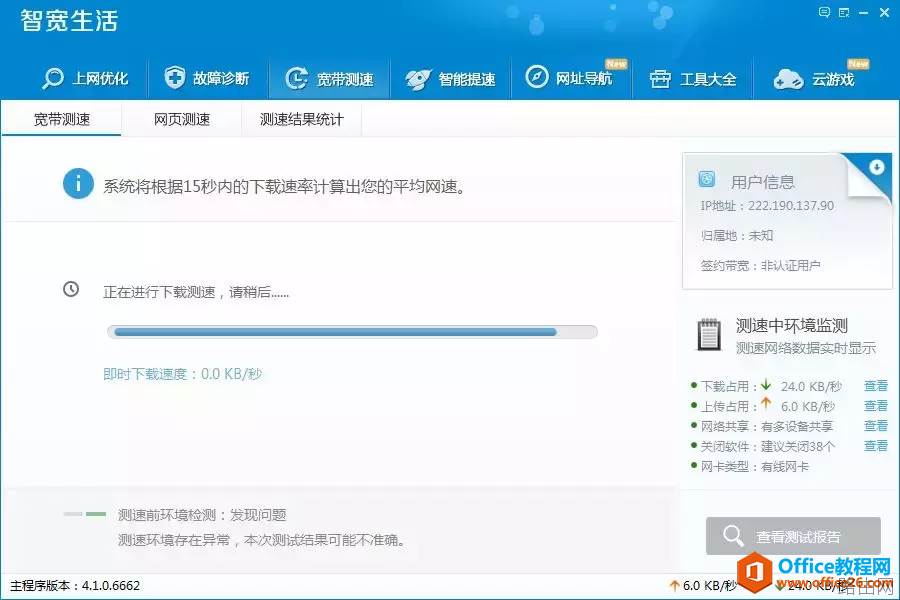Screen dimensions: 900x600
Task: Click the 归属地：未知 text
Action: pyautogui.click(x=736, y=235)
